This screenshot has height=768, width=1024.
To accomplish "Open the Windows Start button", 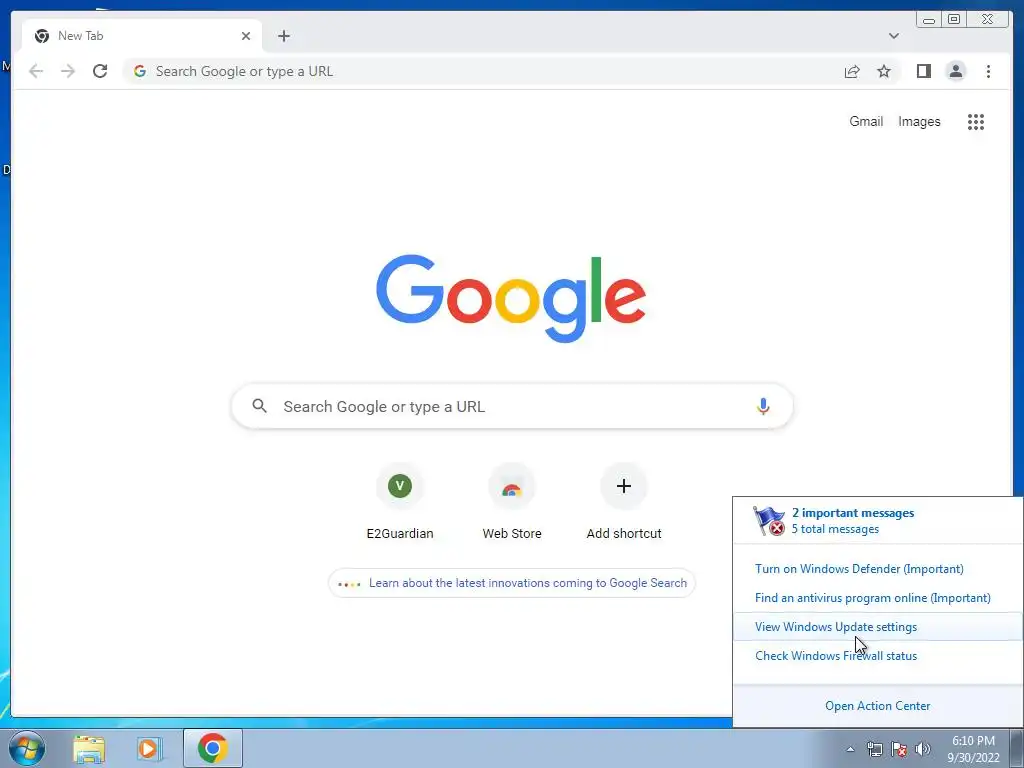I will pos(27,748).
